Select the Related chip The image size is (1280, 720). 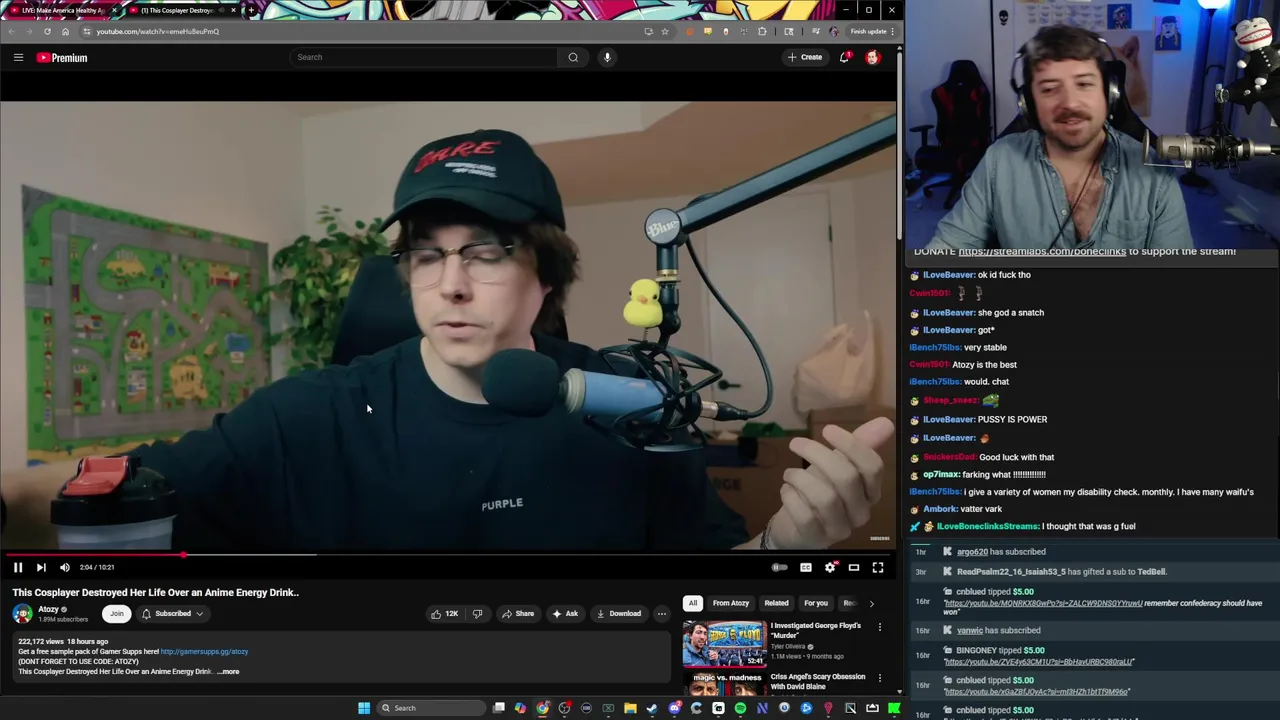click(777, 603)
